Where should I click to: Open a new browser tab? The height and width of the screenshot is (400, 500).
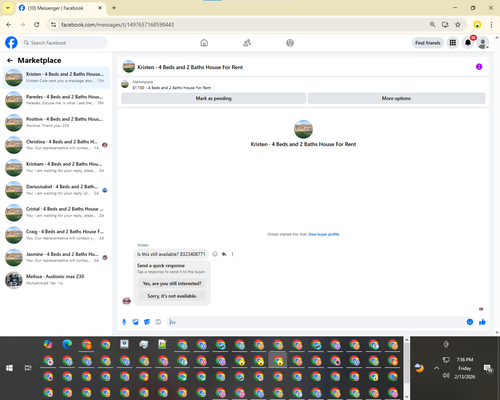(x=114, y=8)
